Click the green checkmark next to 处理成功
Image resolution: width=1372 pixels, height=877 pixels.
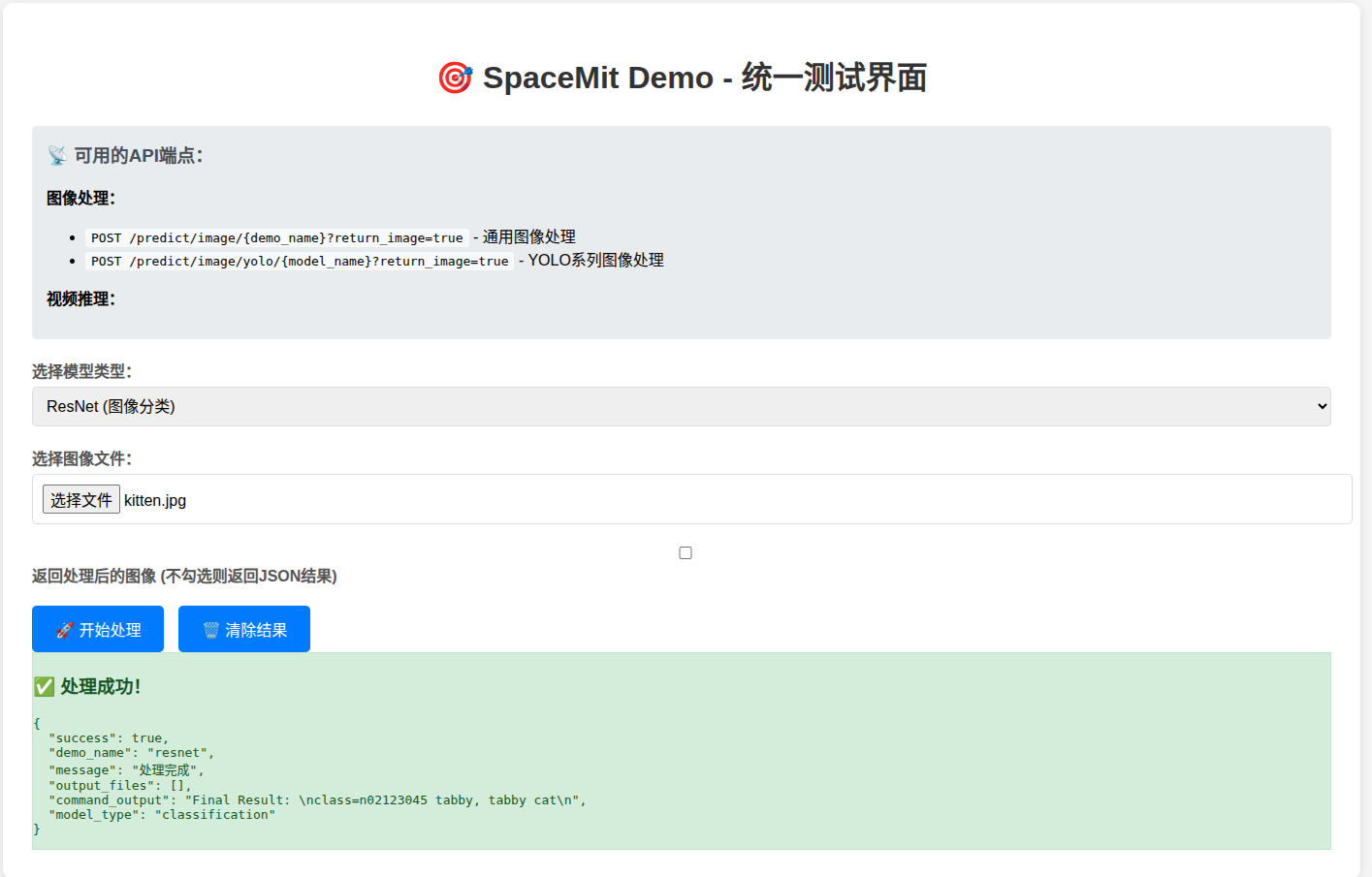[x=45, y=687]
